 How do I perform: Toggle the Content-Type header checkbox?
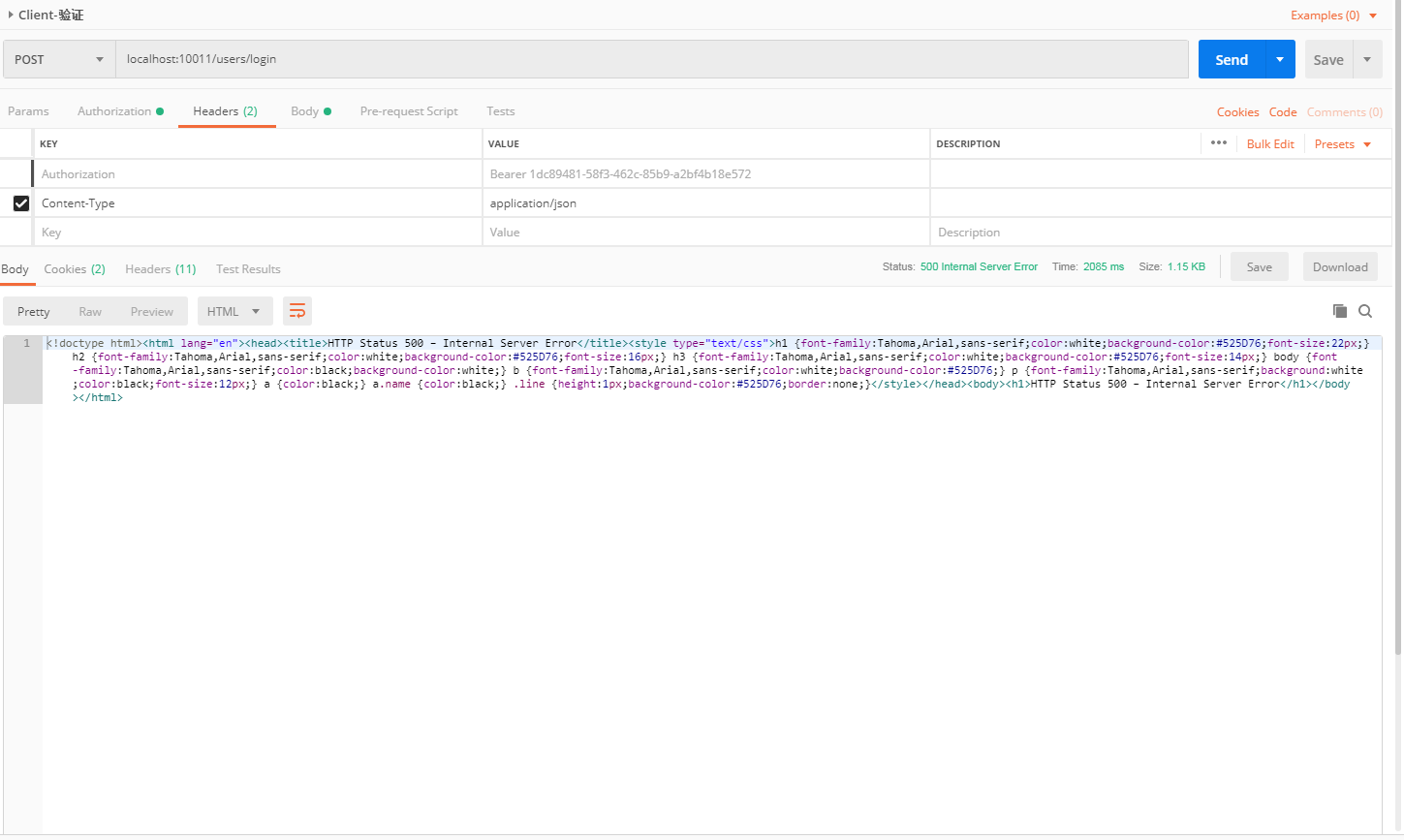click(20, 203)
